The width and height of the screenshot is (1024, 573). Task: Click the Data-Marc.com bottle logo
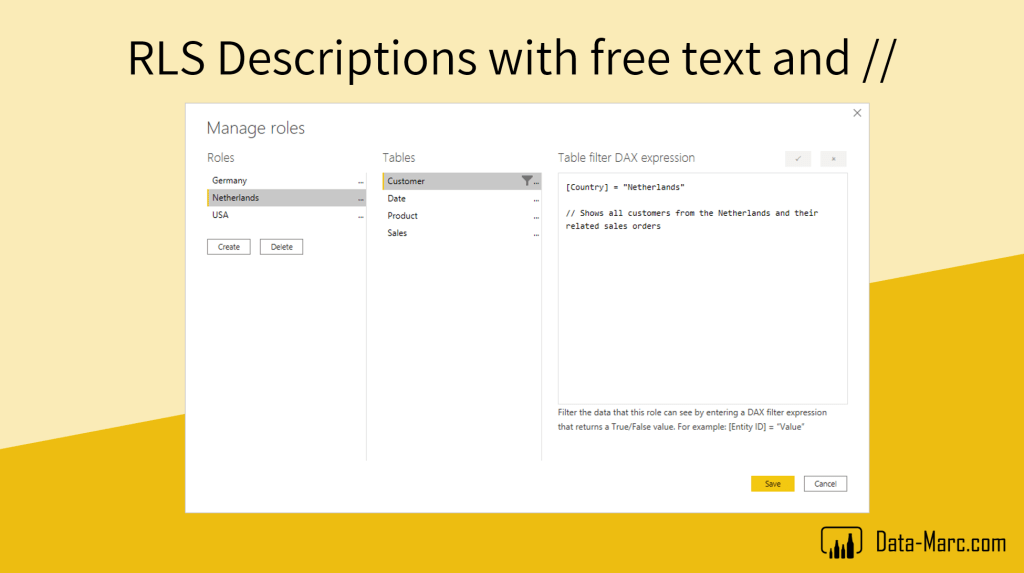point(841,543)
